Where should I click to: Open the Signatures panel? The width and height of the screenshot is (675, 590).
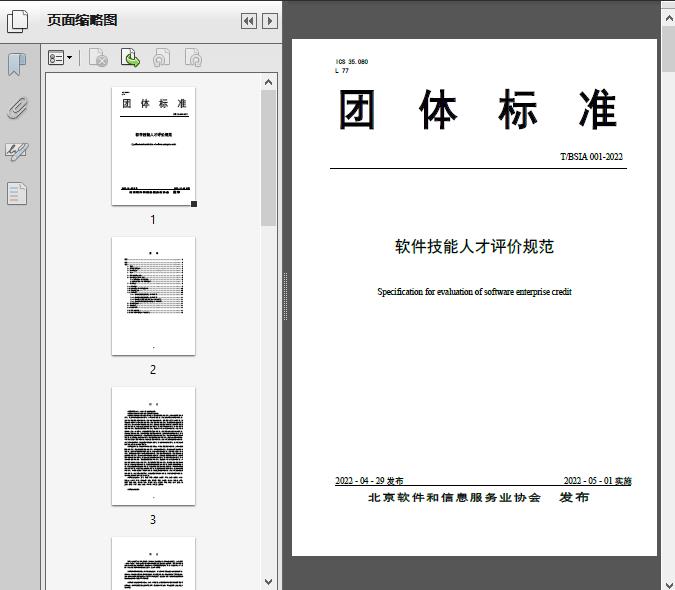pyautogui.click(x=17, y=151)
